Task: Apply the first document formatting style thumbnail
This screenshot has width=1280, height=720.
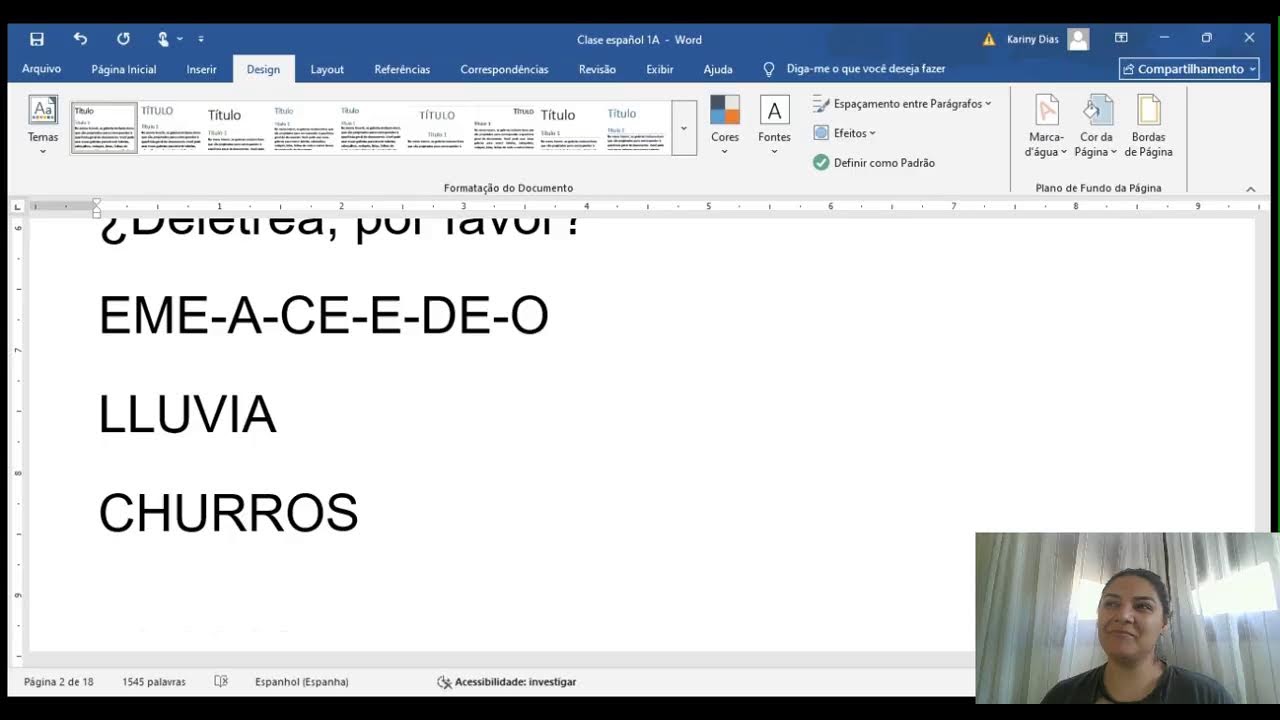Action: (104, 127)
